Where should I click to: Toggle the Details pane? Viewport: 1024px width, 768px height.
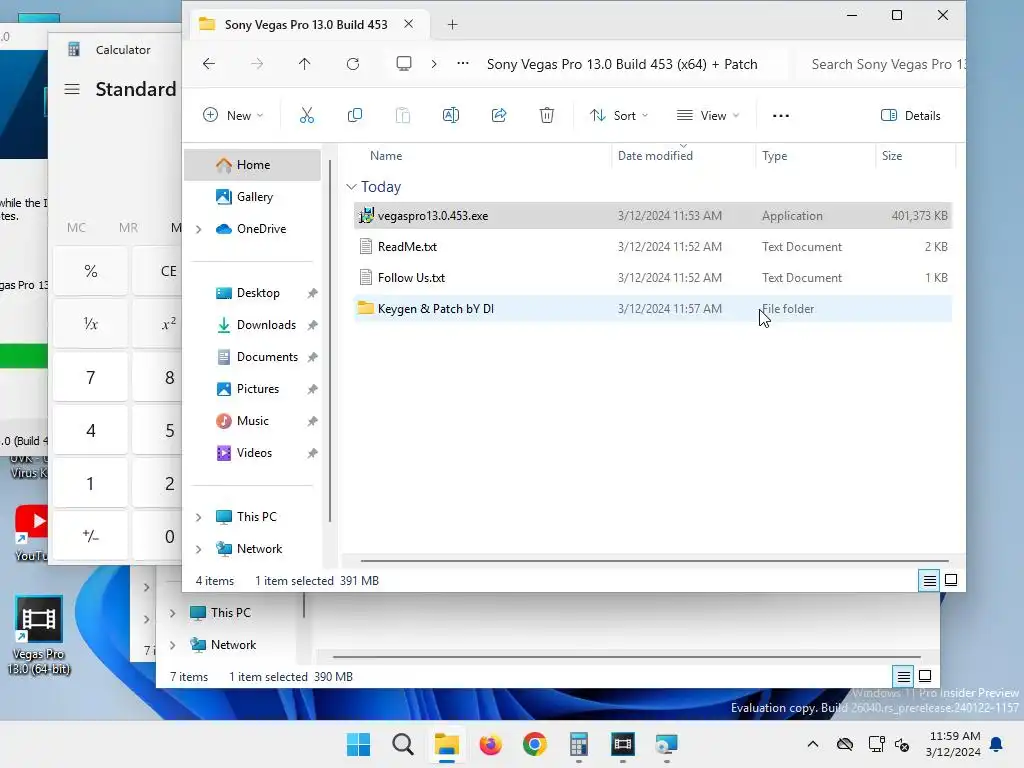click(910, 116)
